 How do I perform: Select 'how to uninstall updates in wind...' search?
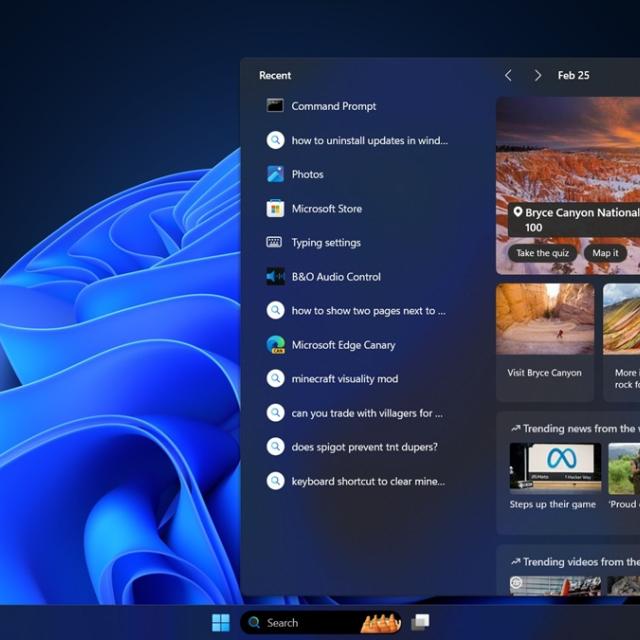pos(369,140)
